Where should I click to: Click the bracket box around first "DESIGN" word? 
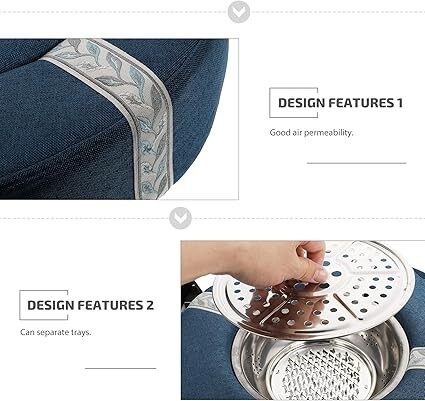point(293,103)
